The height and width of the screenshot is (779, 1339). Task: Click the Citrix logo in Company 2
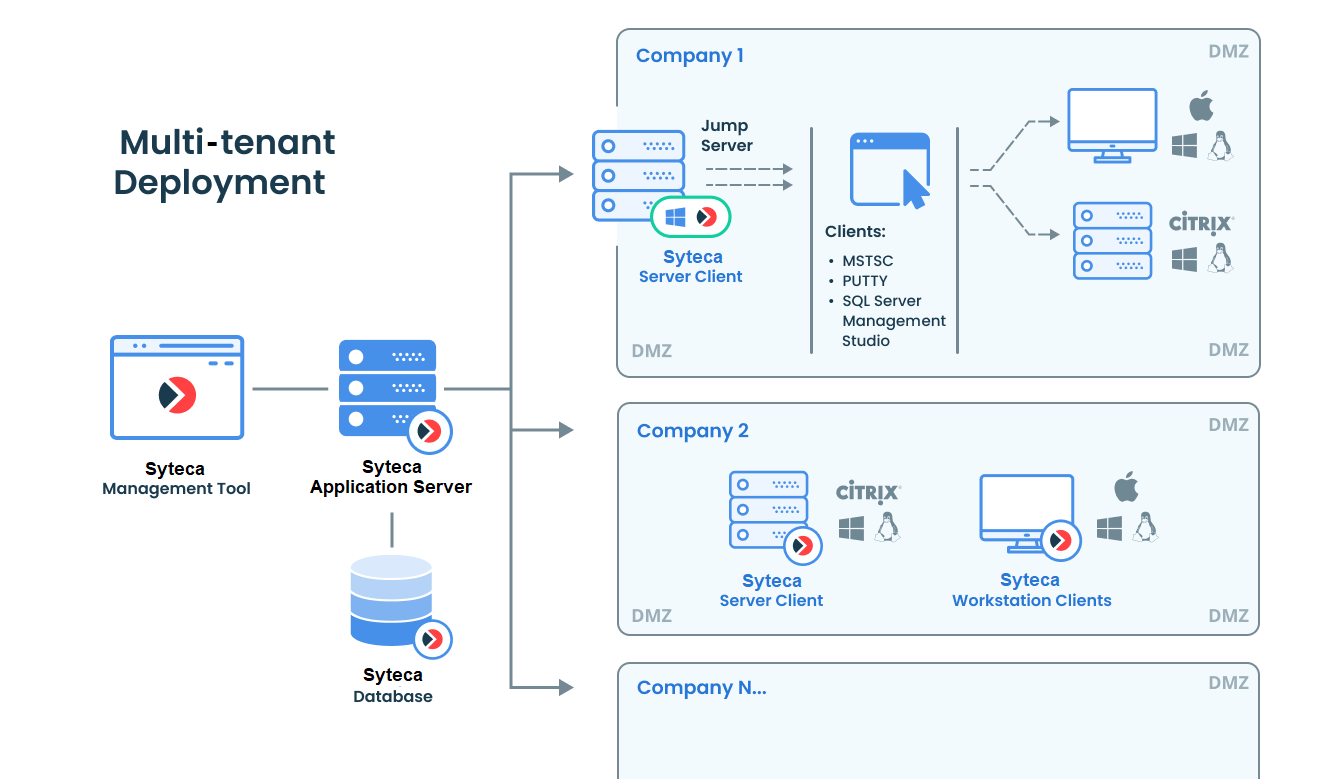pos(868,492)
